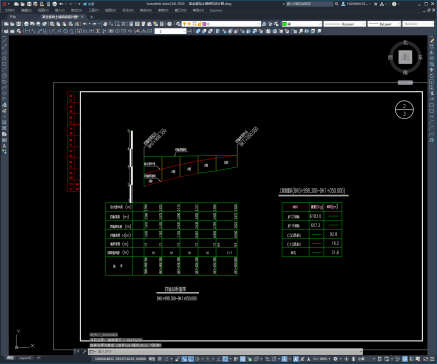
Task: Click the Plot printer icon in Standard toolbar
Action: 26,24
